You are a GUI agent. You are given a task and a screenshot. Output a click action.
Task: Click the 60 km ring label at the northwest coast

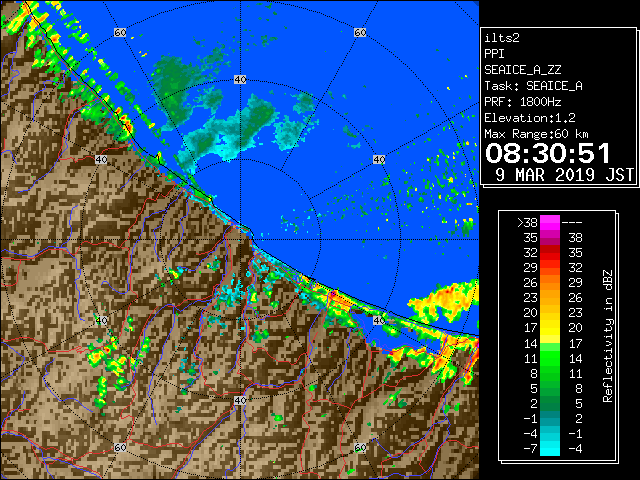point(120,32)
